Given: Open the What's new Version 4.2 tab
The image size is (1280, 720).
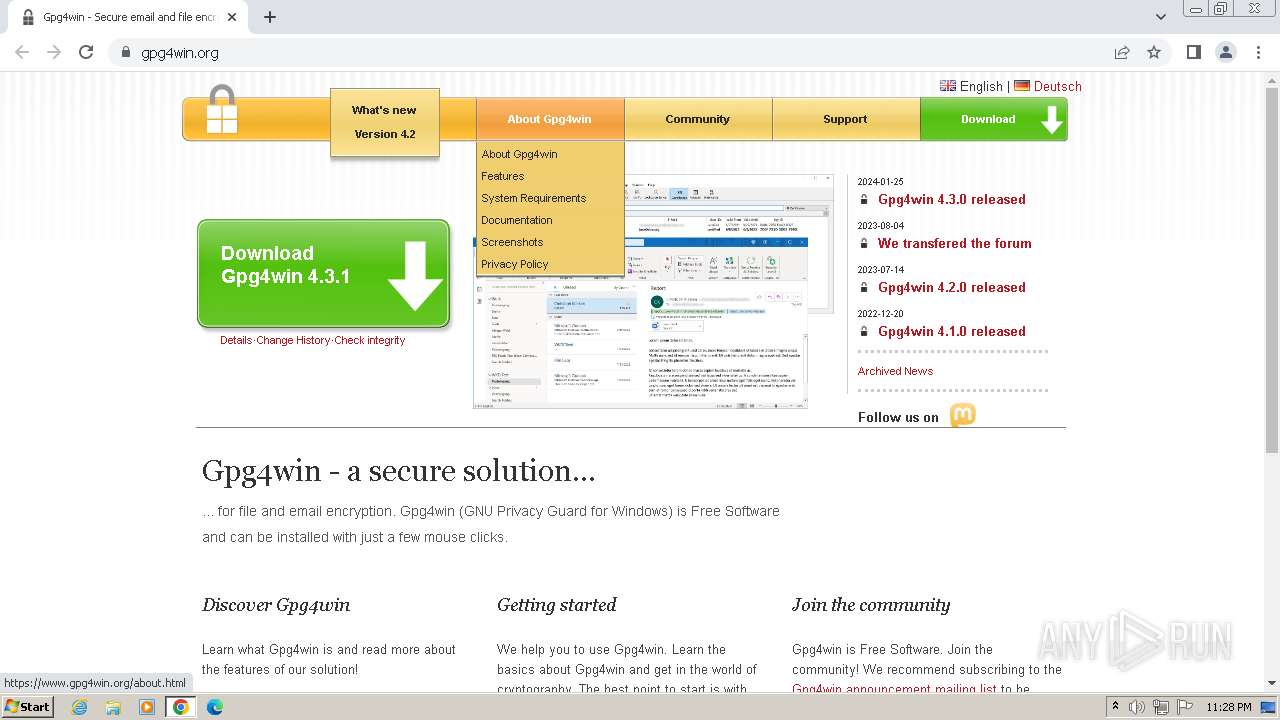Looking at the screenshot, I should [384, 123].
